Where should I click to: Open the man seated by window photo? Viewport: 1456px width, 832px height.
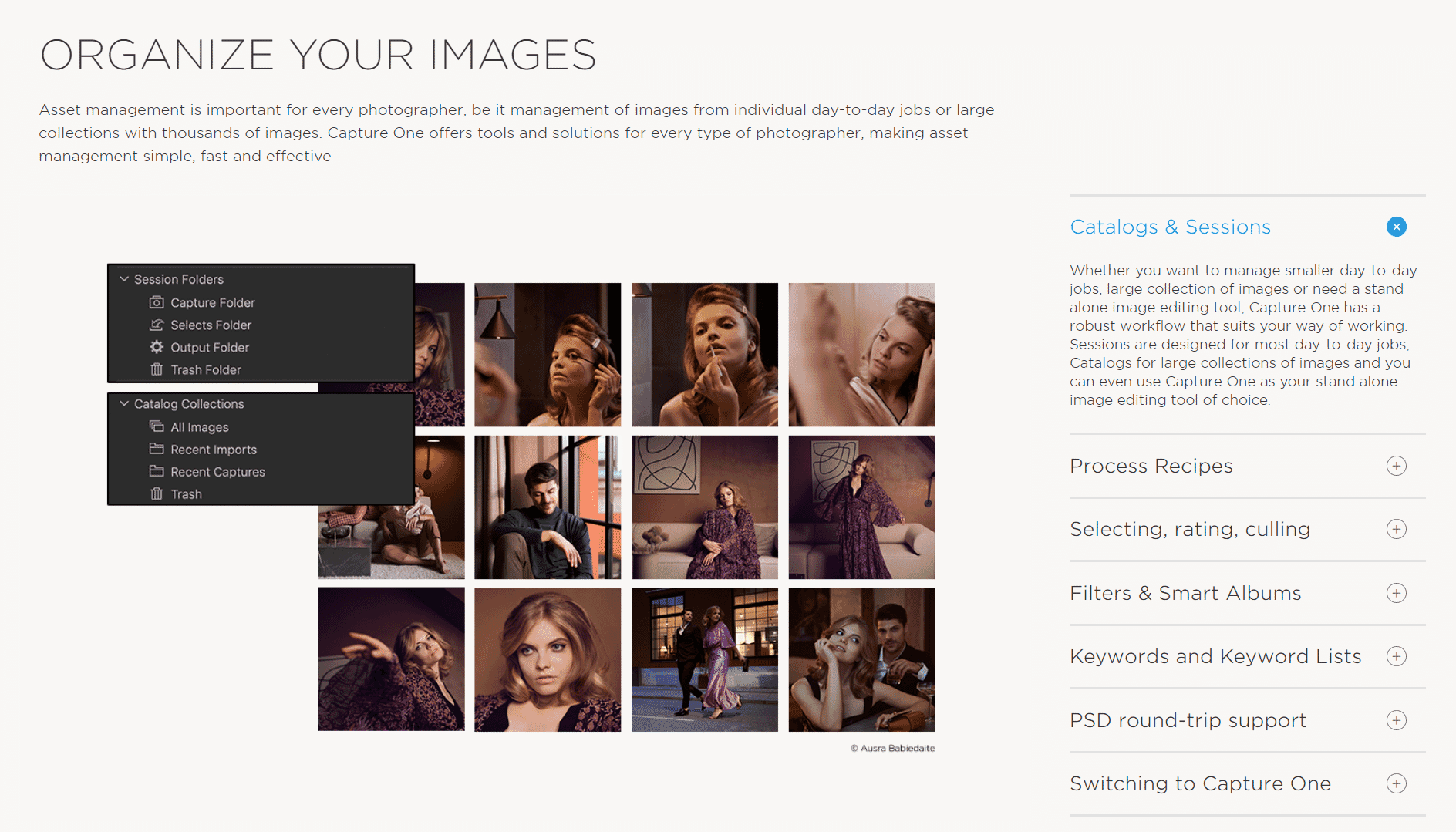coord(548,507)
